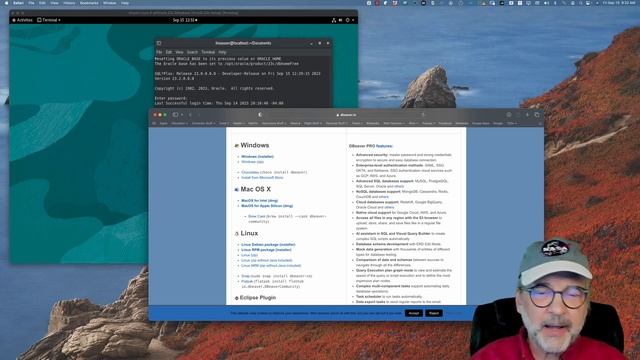Click the Linux (zip) link

click(x=249, y=255)
